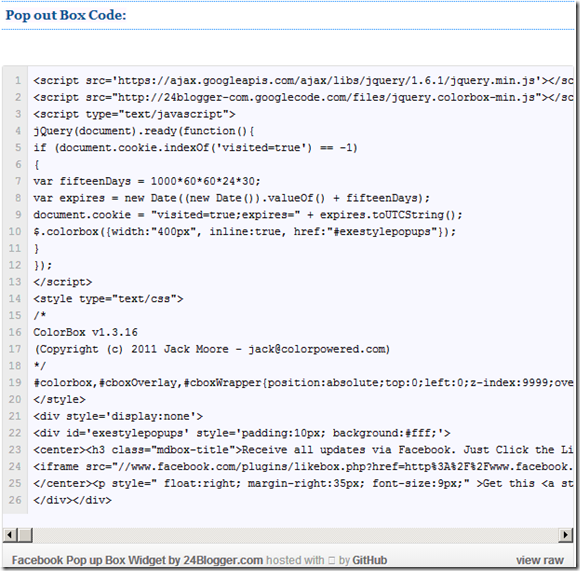Click line number 26 in the gutter
This screenshot has width=580, height=571.
pyautogui.click(x=15, y=500)
